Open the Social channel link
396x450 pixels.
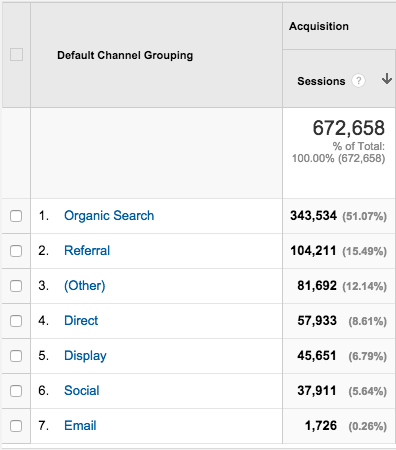click(82, 391)
